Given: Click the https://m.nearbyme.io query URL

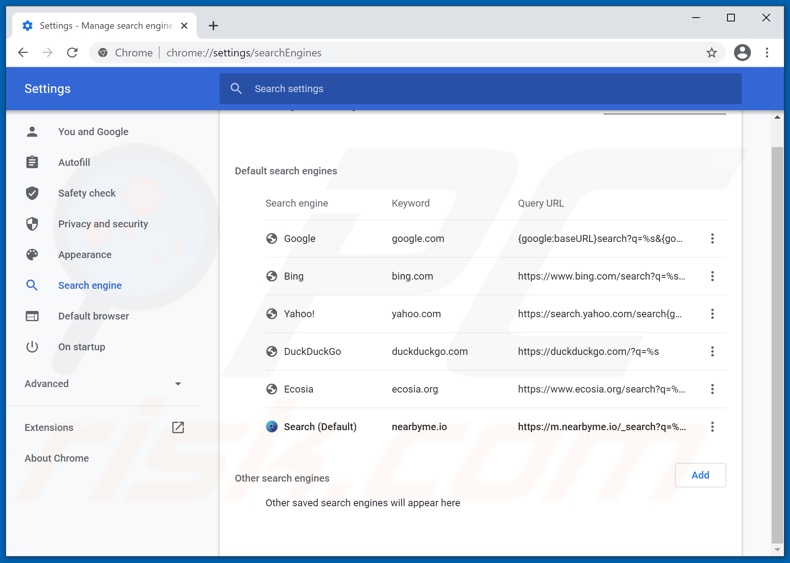Looking at the screenshot, I should [x=602, y=427].
